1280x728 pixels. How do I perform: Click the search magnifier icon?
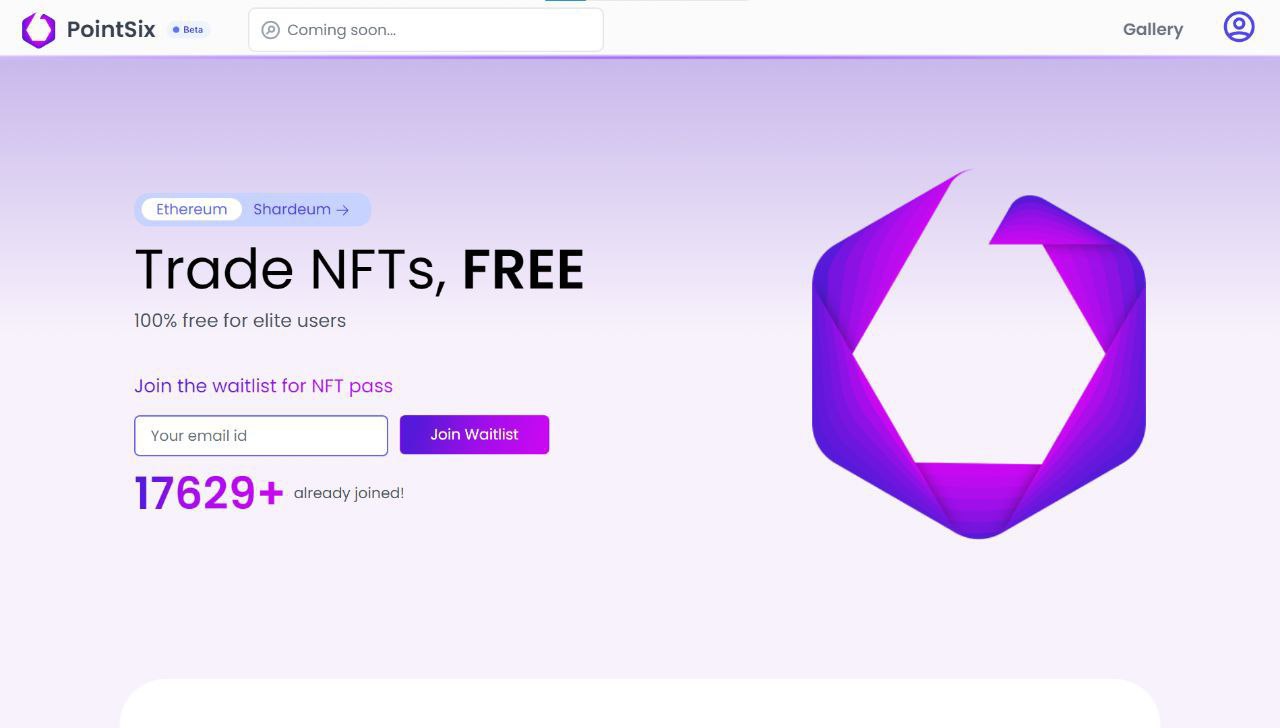click(270, 30)
